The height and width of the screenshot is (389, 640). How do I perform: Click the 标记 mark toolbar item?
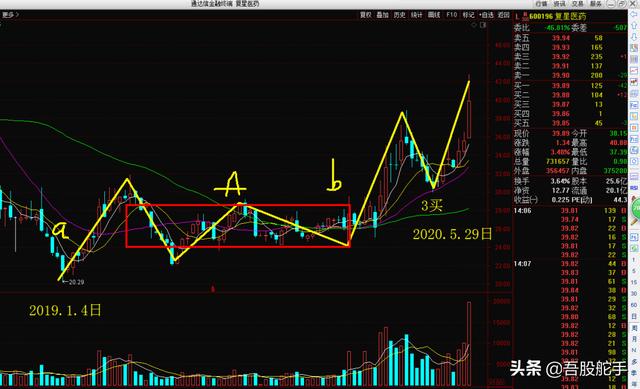[468, 15]
